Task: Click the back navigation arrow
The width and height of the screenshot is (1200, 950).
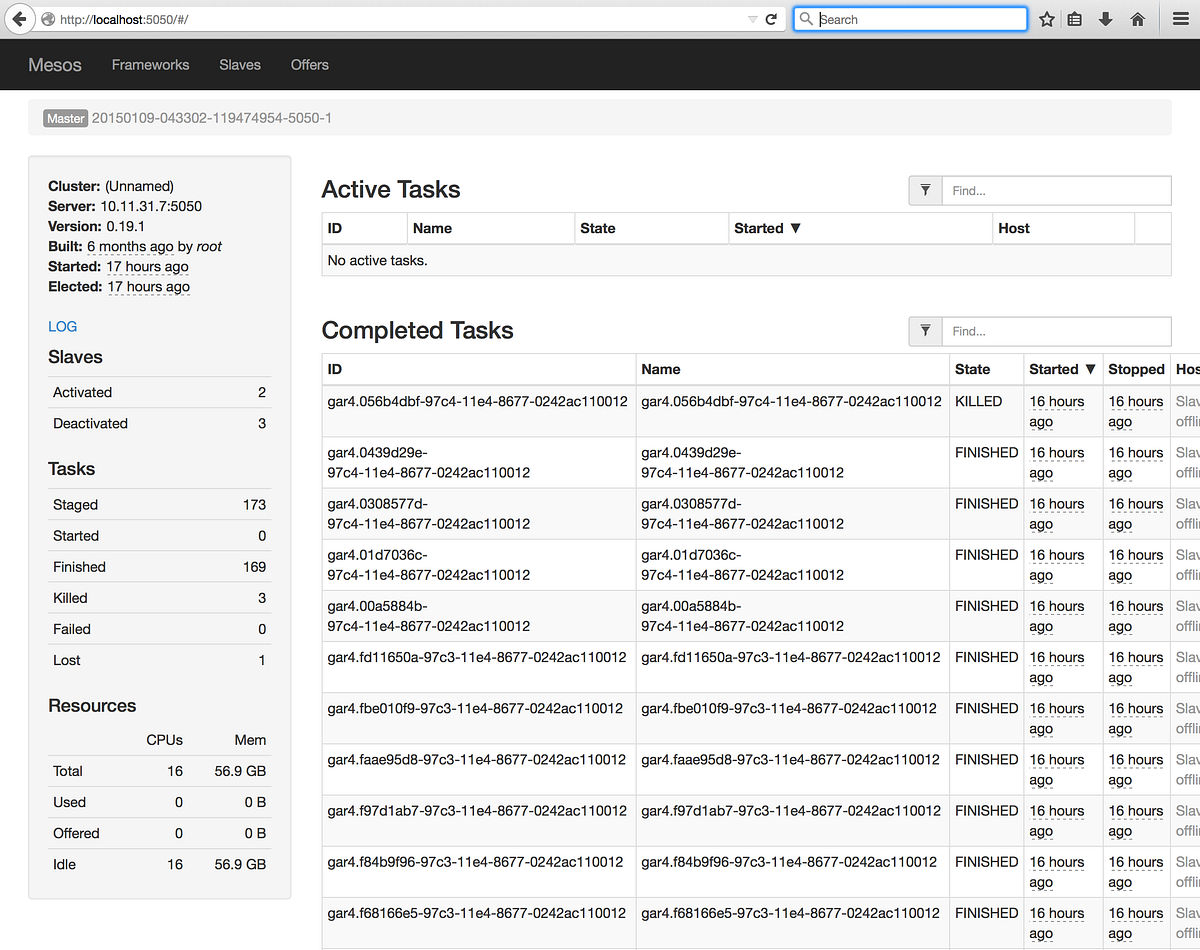Action: click(18, 18)
